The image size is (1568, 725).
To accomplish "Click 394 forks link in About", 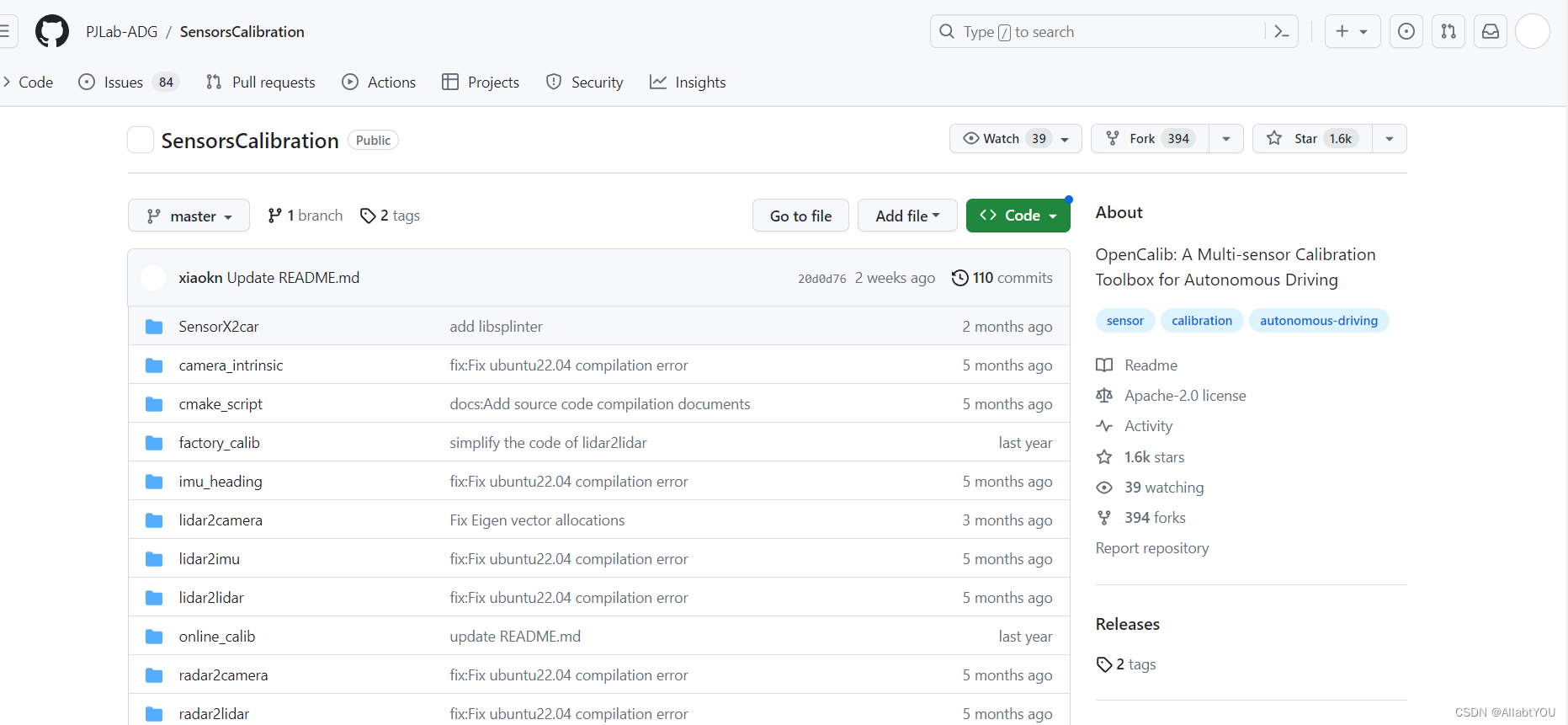I will pos(1155,518).
